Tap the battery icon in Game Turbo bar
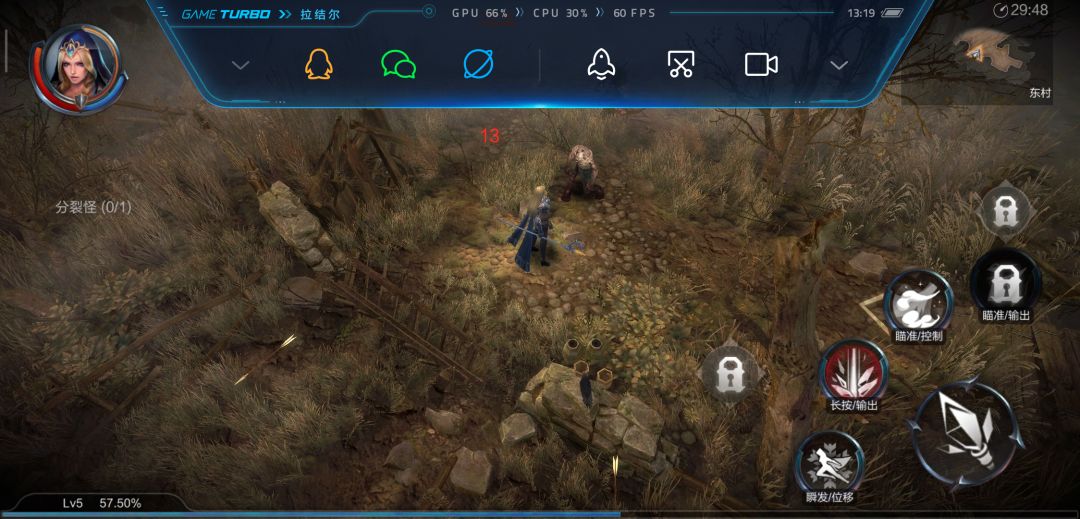The image size is (1080, 519). 891,13
